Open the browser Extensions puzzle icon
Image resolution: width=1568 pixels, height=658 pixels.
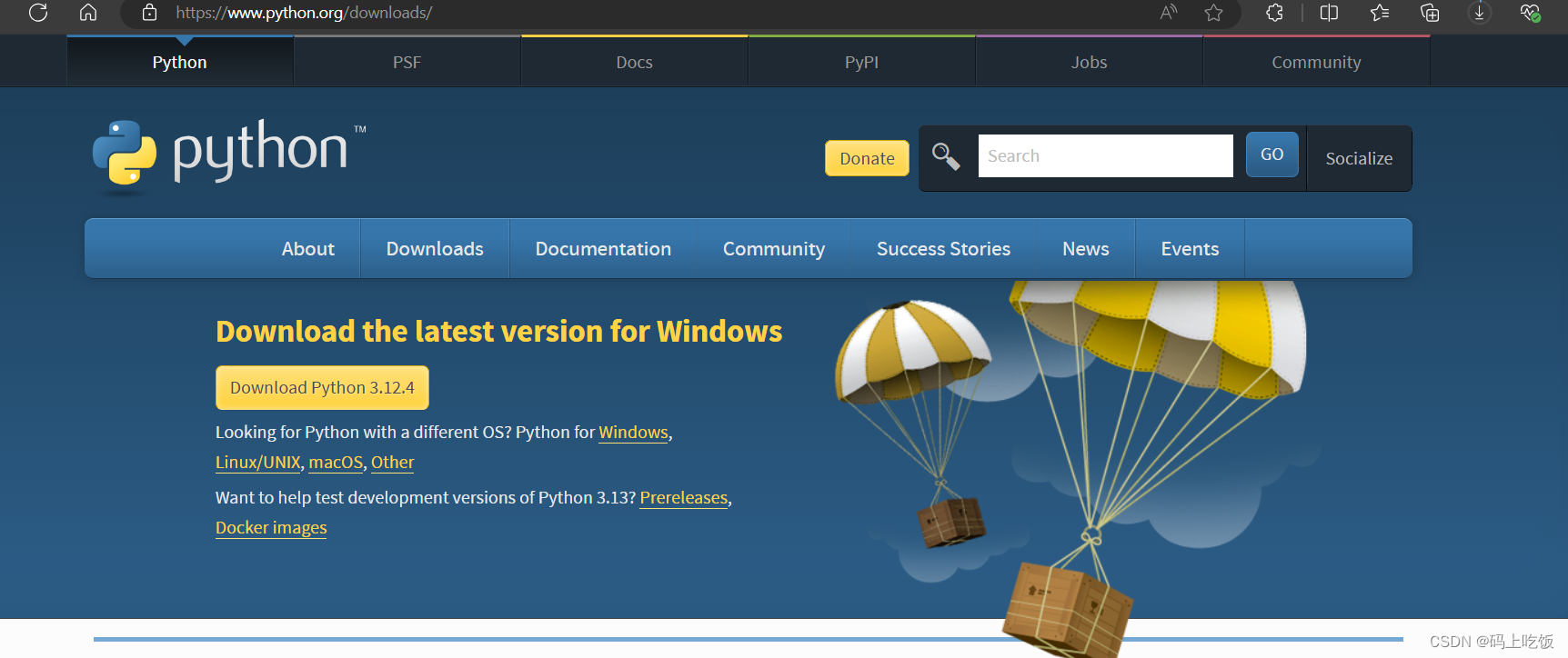click(x=1274, y=13)
